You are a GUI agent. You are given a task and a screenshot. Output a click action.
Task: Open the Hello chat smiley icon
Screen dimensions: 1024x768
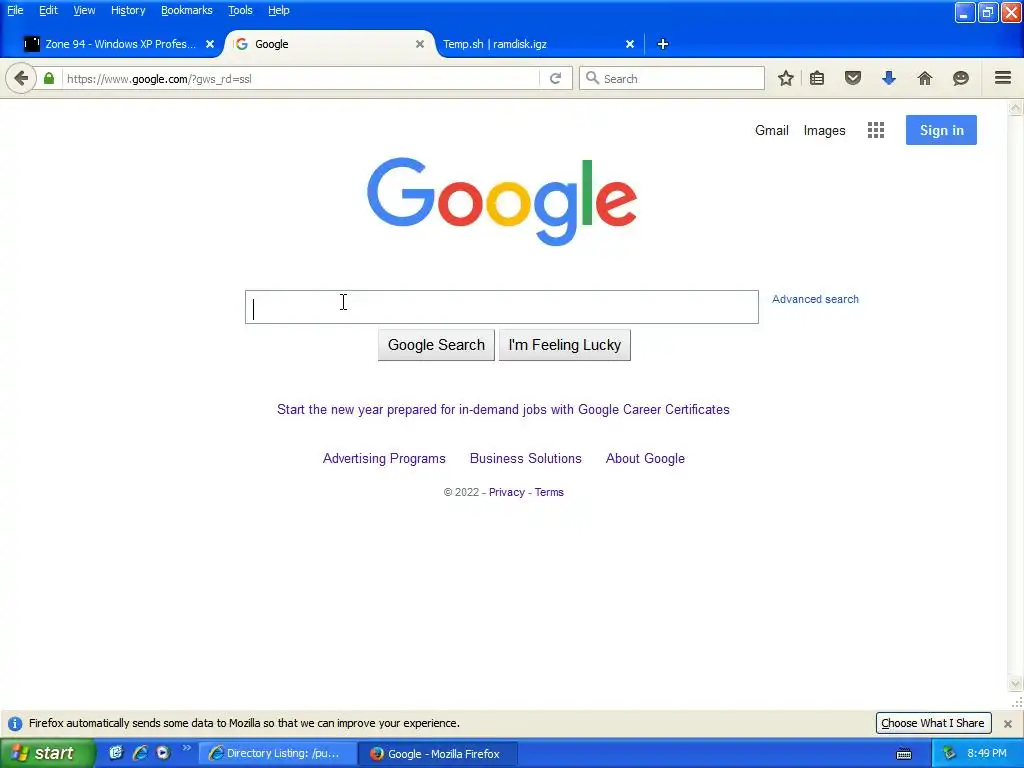[x=961, y=78]
